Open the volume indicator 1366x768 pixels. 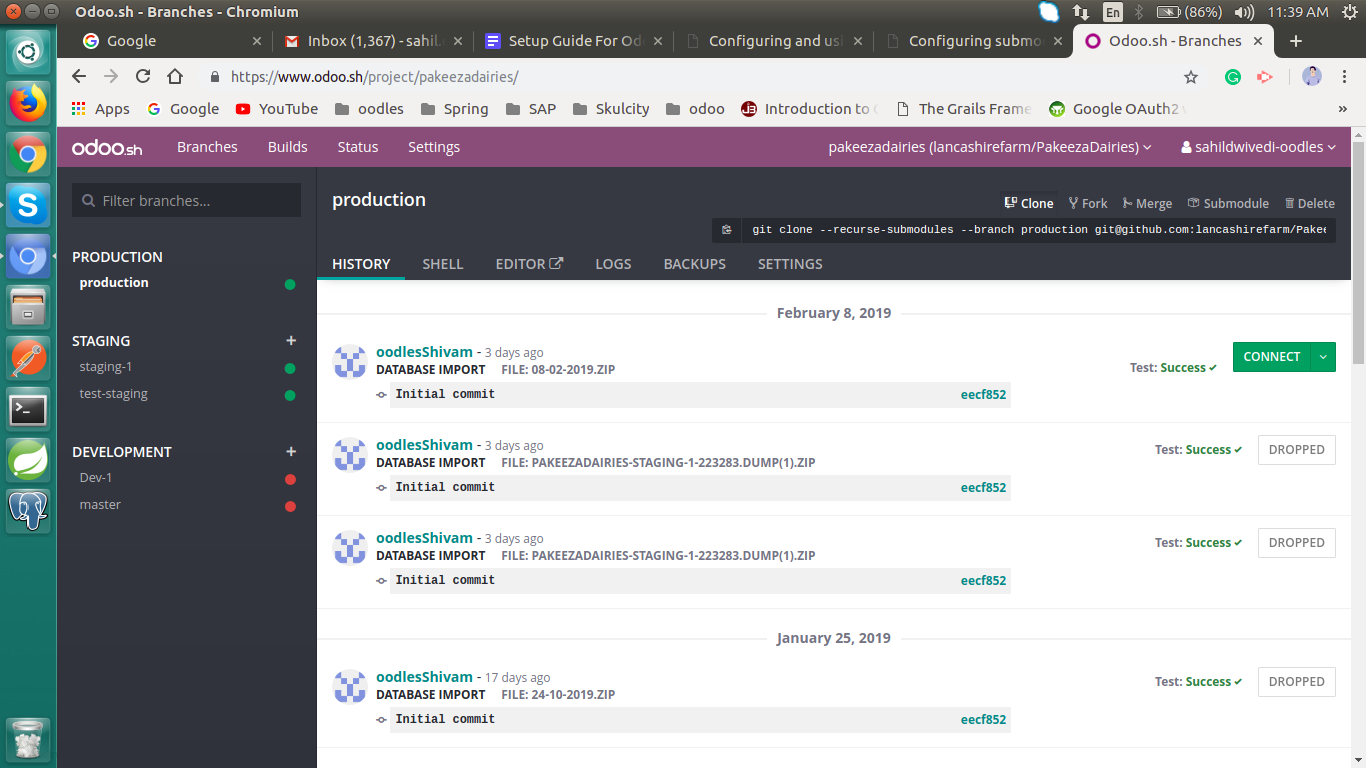point(1244,12)
